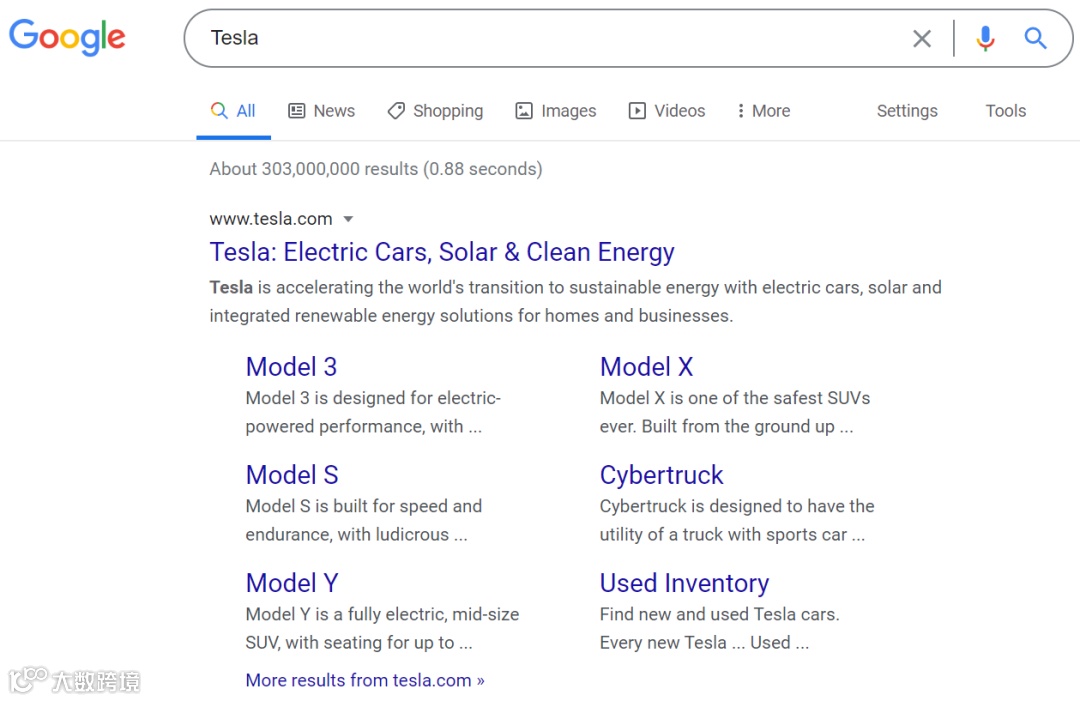Open the Cybertruck sitelink
The image size is (1080, 701).
click(x=661, y=475)
